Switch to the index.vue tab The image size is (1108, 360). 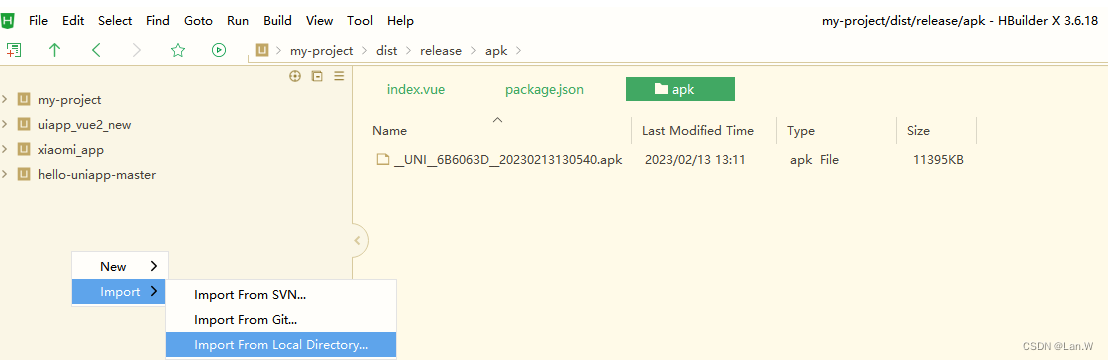coord(416,90)
